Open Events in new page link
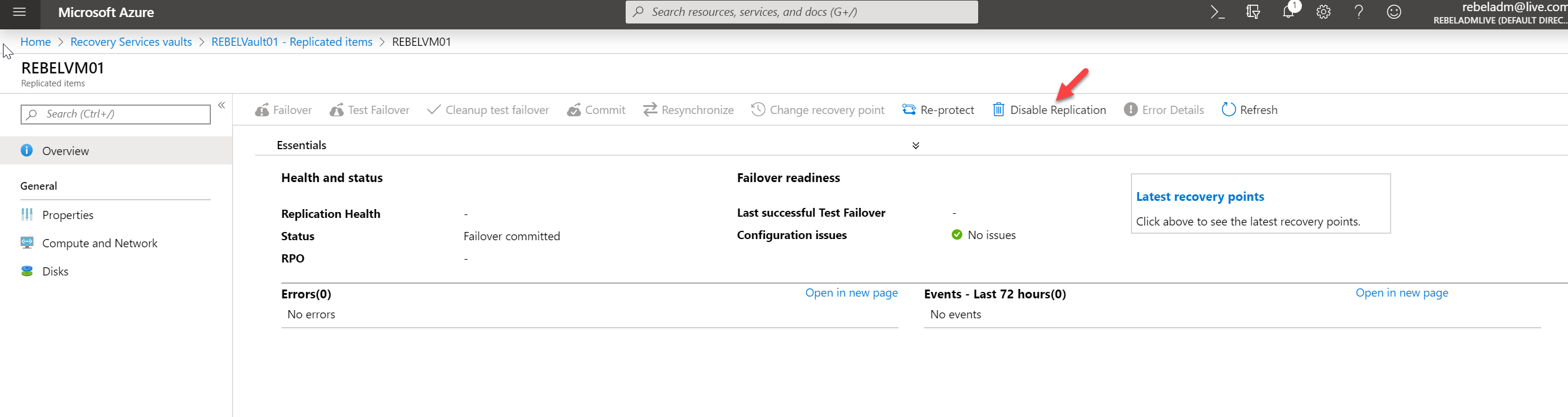The image size is (1568, 417). click(x=1401, y=293)
